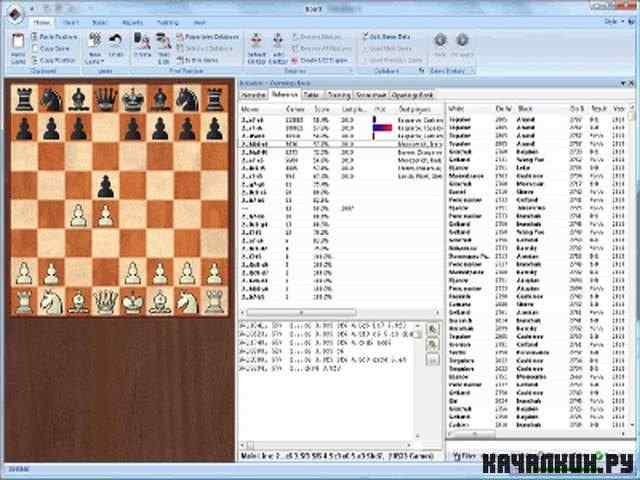Choose Copy Position in the Clipboard group

(x=54, y=60)
